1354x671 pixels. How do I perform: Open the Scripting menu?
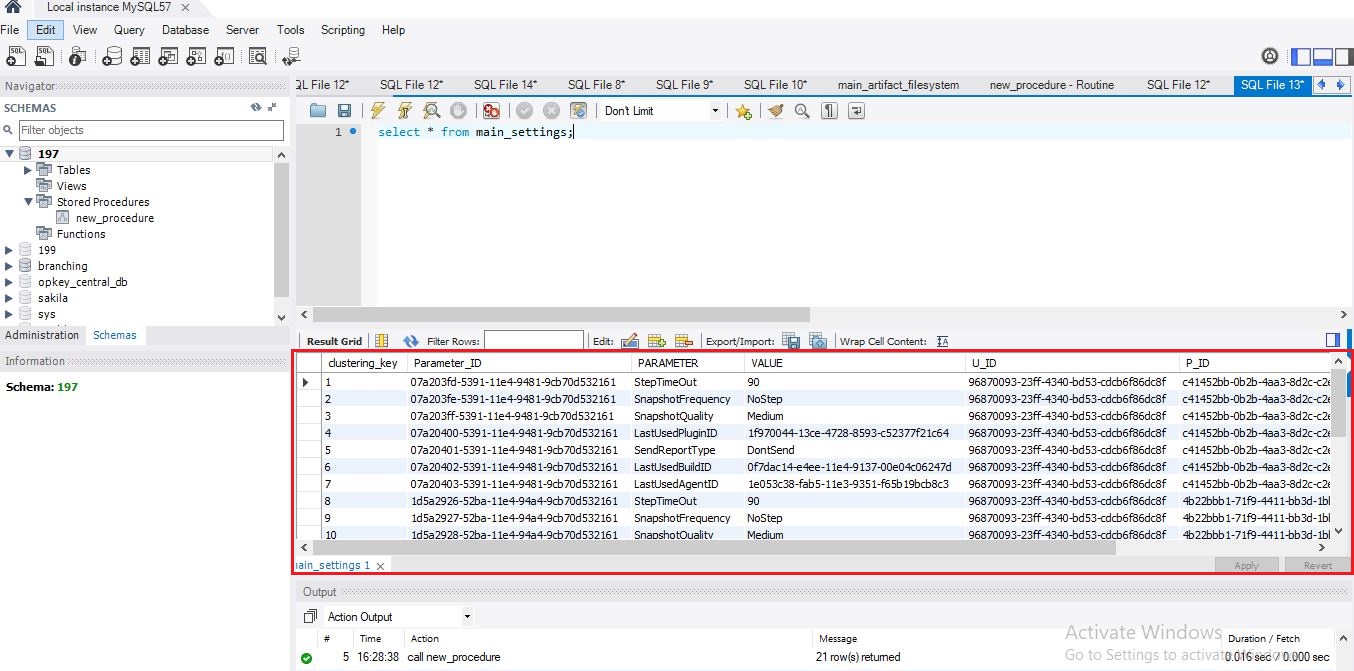pos(343,30)
